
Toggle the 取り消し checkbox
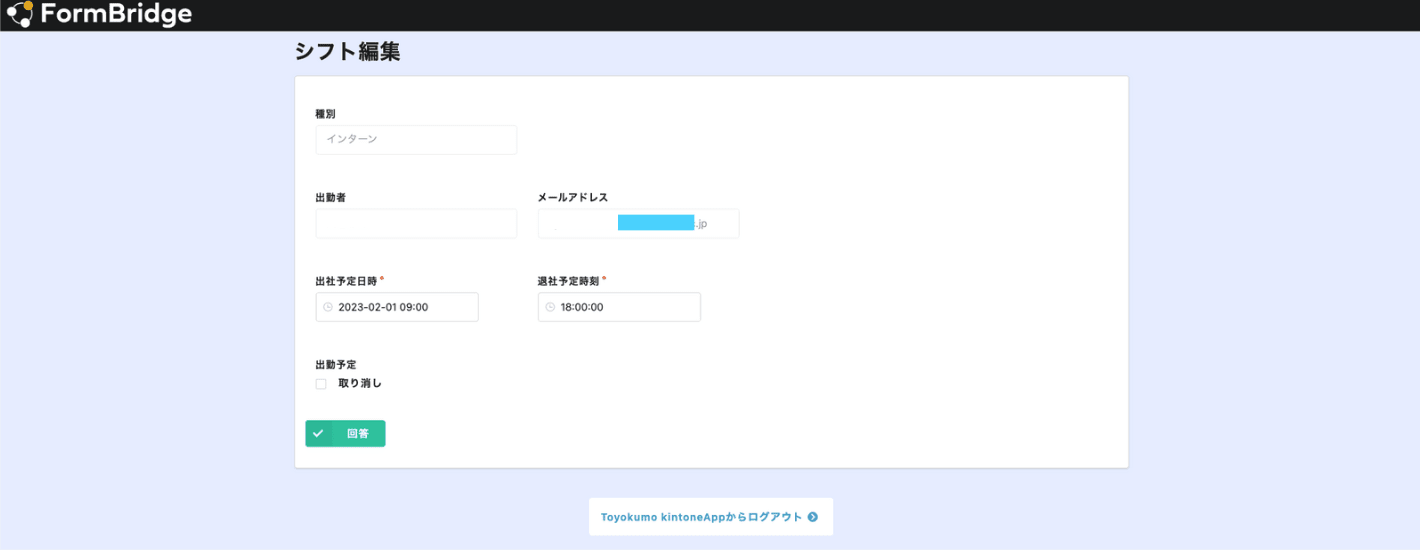(x=321, y=384)
